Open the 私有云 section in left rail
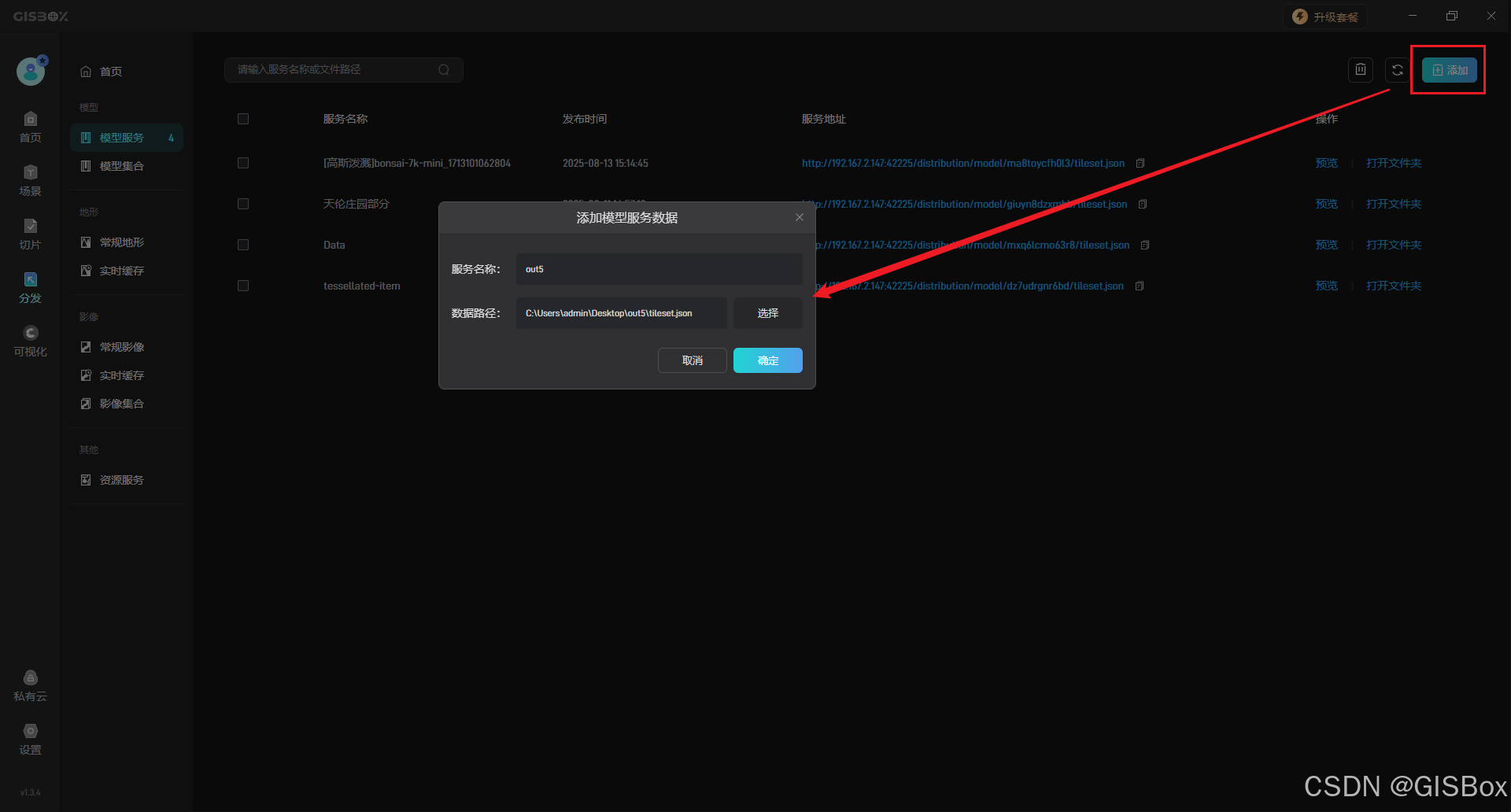This screenshot has width=1511, height=812. click(30, 686)
